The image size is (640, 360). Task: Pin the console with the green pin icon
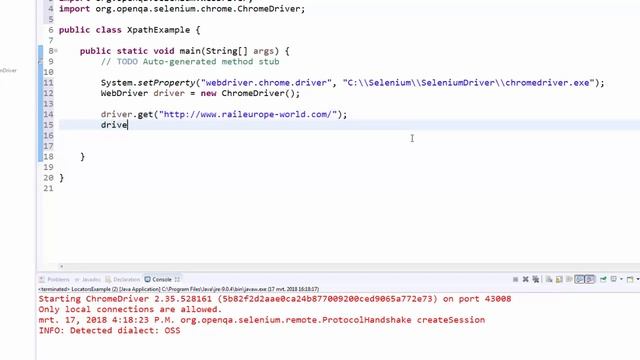pos(603,279)
